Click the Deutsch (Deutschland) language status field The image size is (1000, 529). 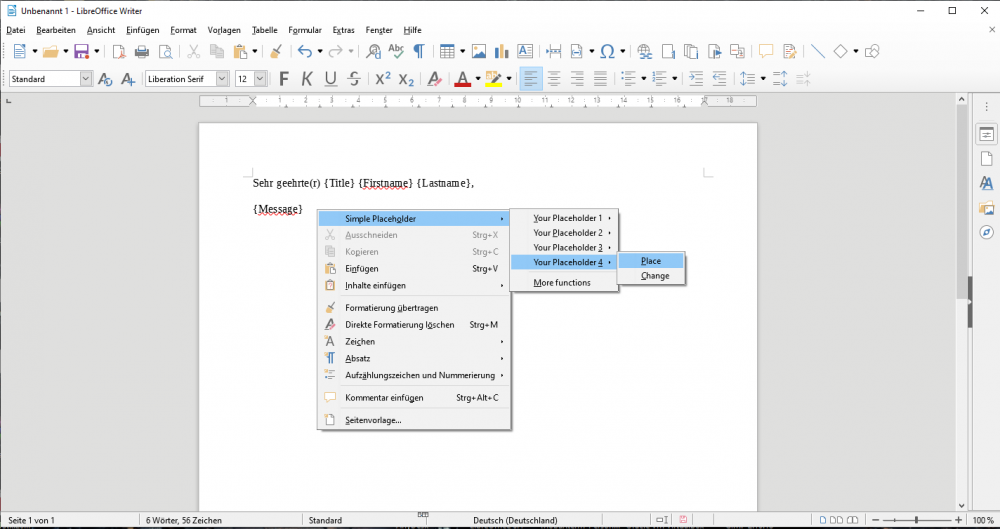coord(515,520)
